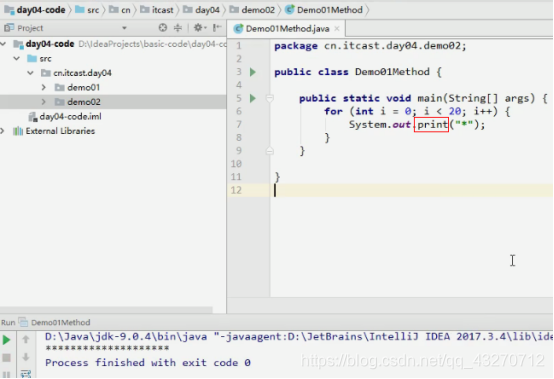
Task: Expand the demo02 package
Action: pyautogui.click(x=44, y=102)
